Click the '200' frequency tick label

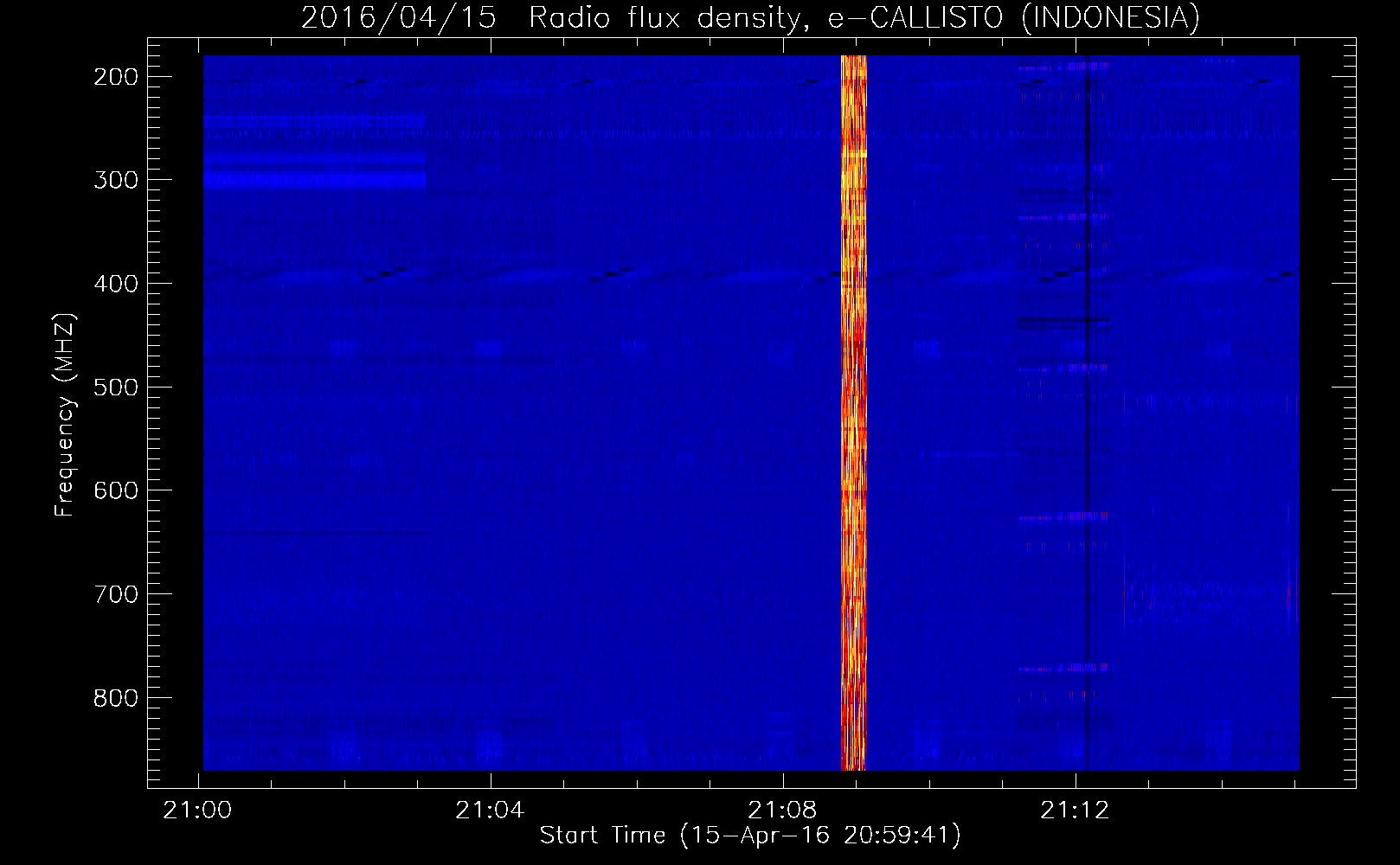click(x=115, y=76)
